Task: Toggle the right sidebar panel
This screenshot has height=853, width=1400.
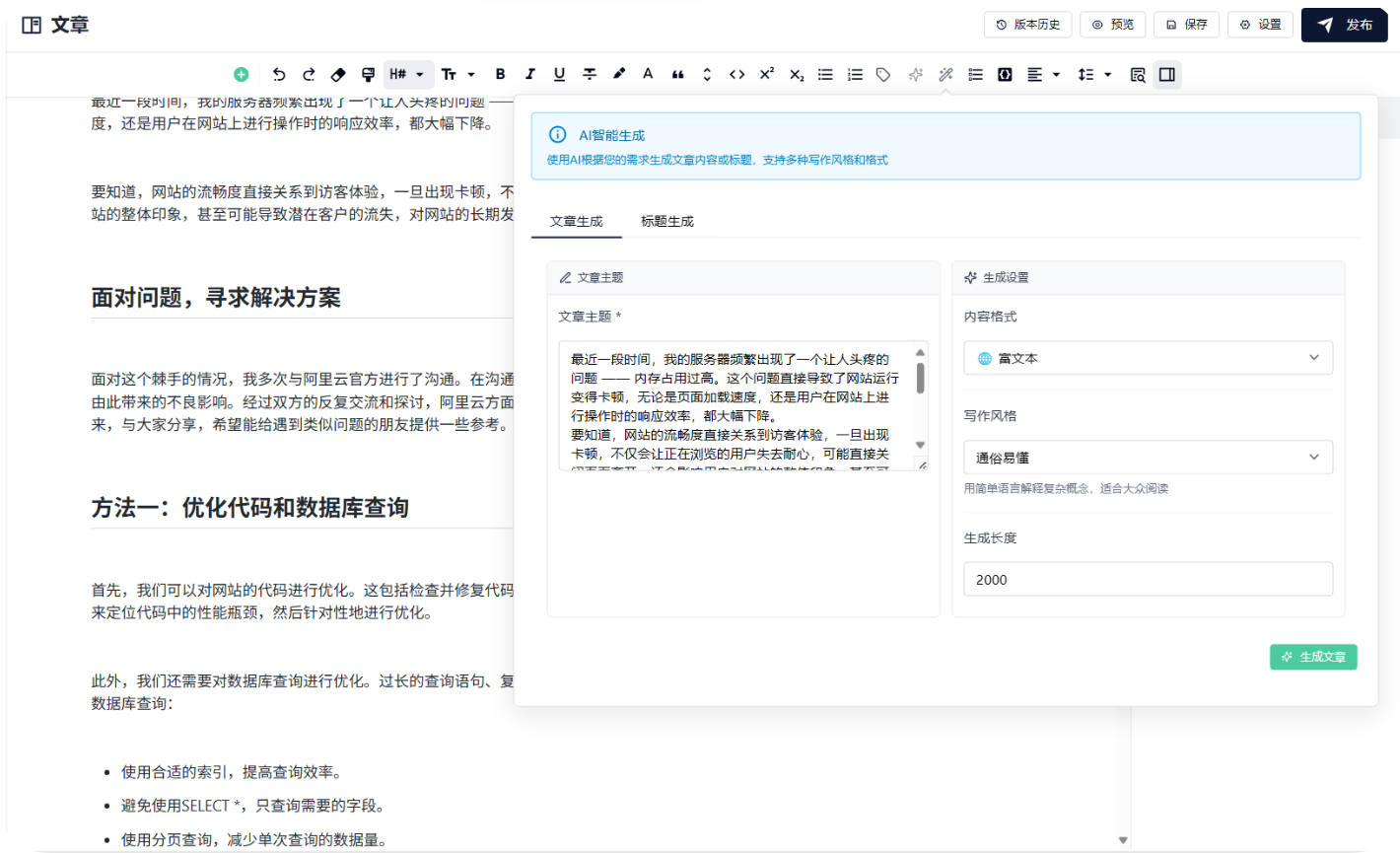Action: pos(1167,74)
